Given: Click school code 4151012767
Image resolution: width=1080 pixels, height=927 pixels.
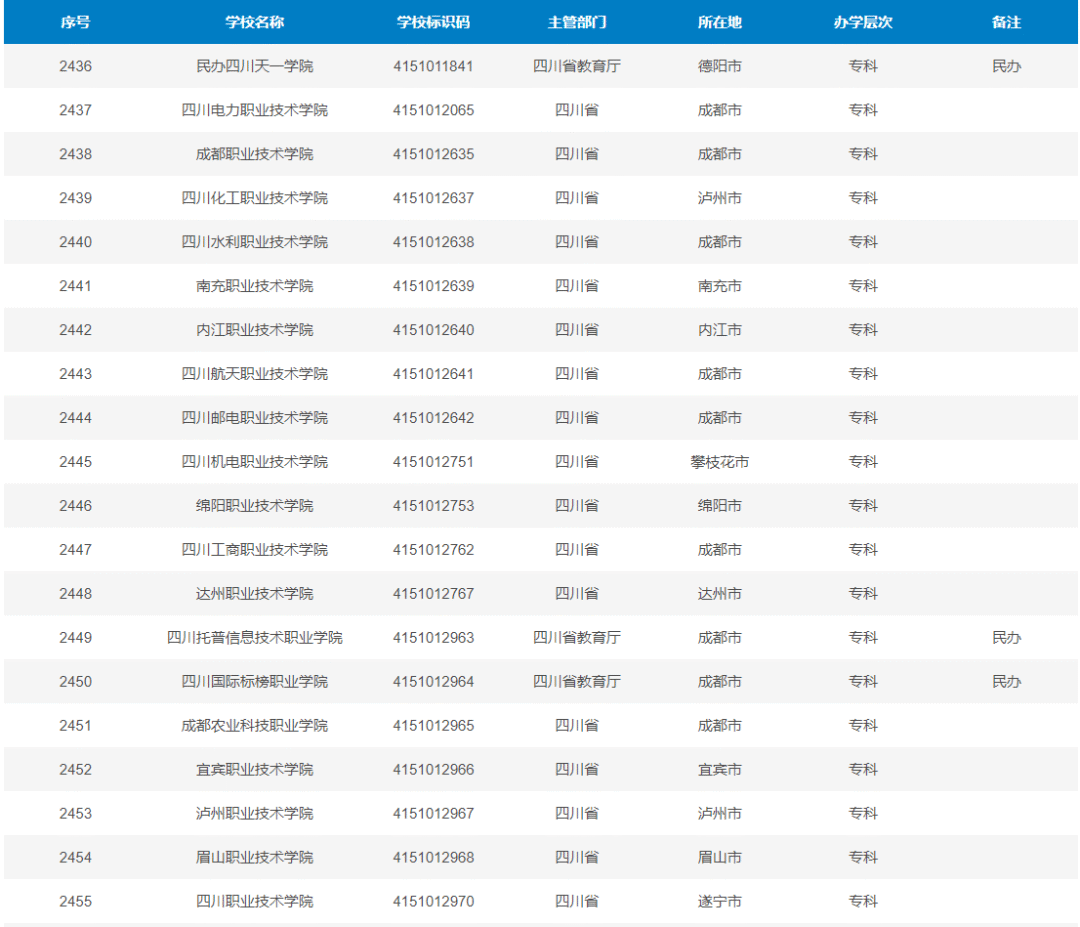Looking at the screenshot, I should pos(433,594).
